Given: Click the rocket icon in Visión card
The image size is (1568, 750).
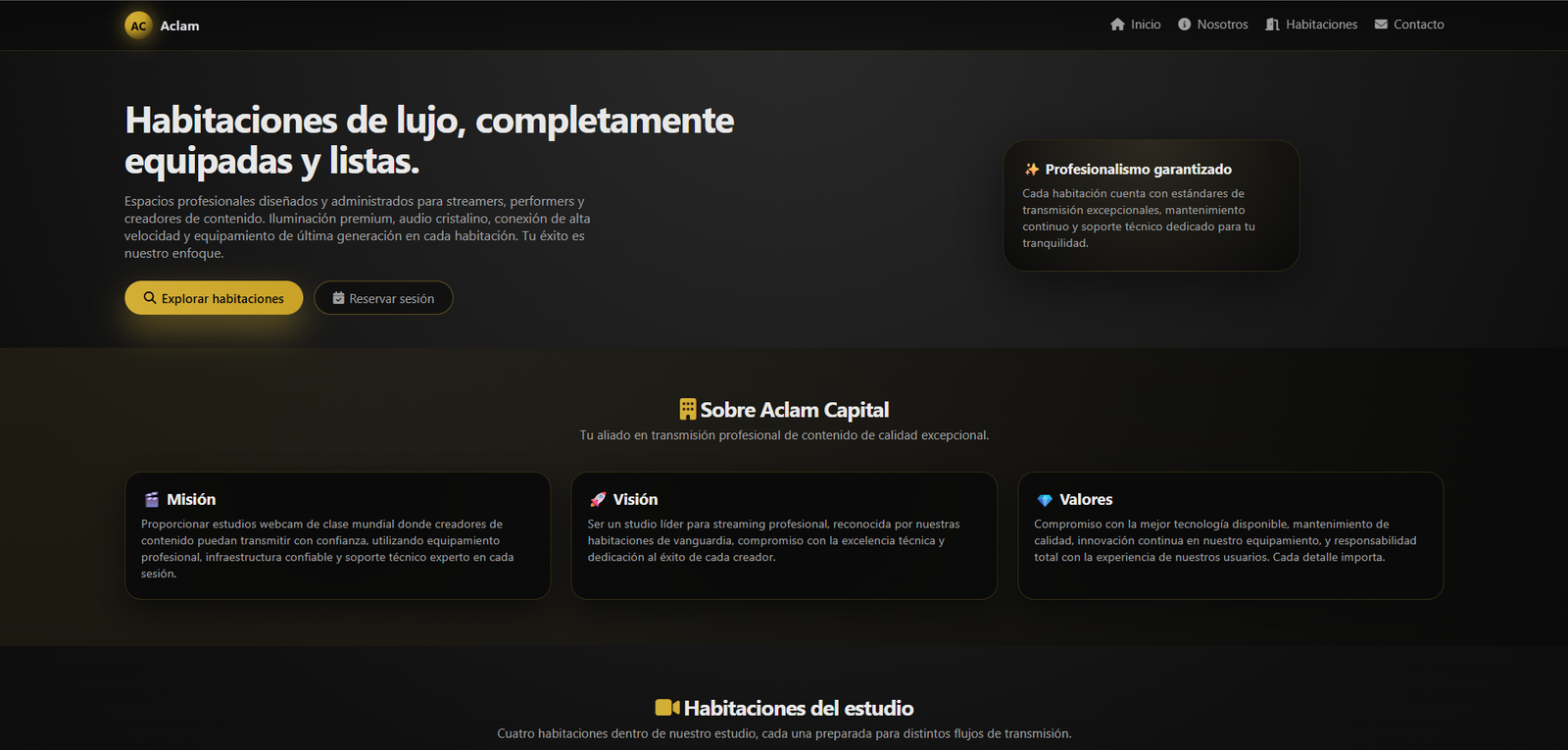Looking at the screenshot, I should coord(598,500).
